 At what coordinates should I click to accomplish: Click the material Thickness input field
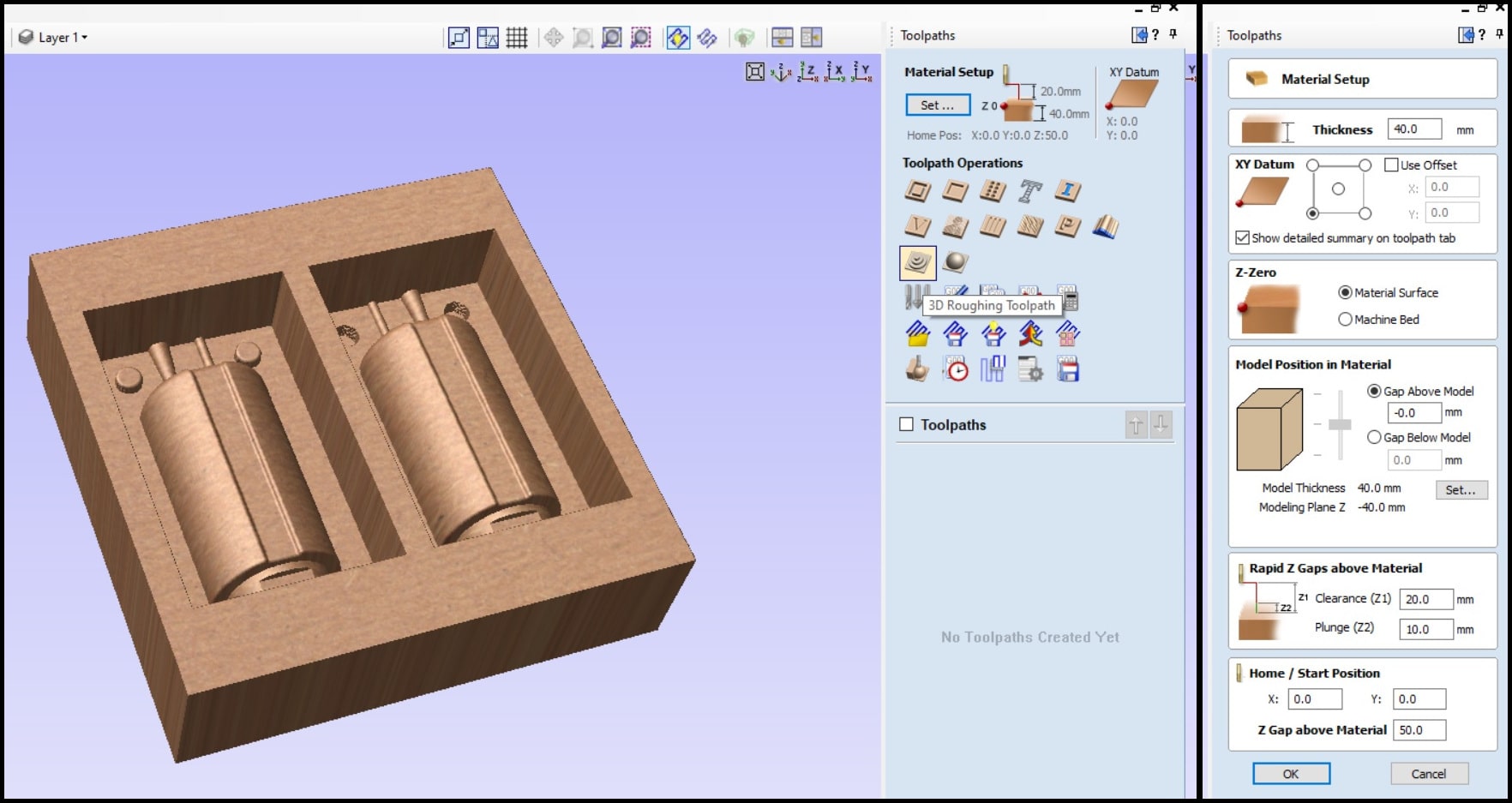1414,129
